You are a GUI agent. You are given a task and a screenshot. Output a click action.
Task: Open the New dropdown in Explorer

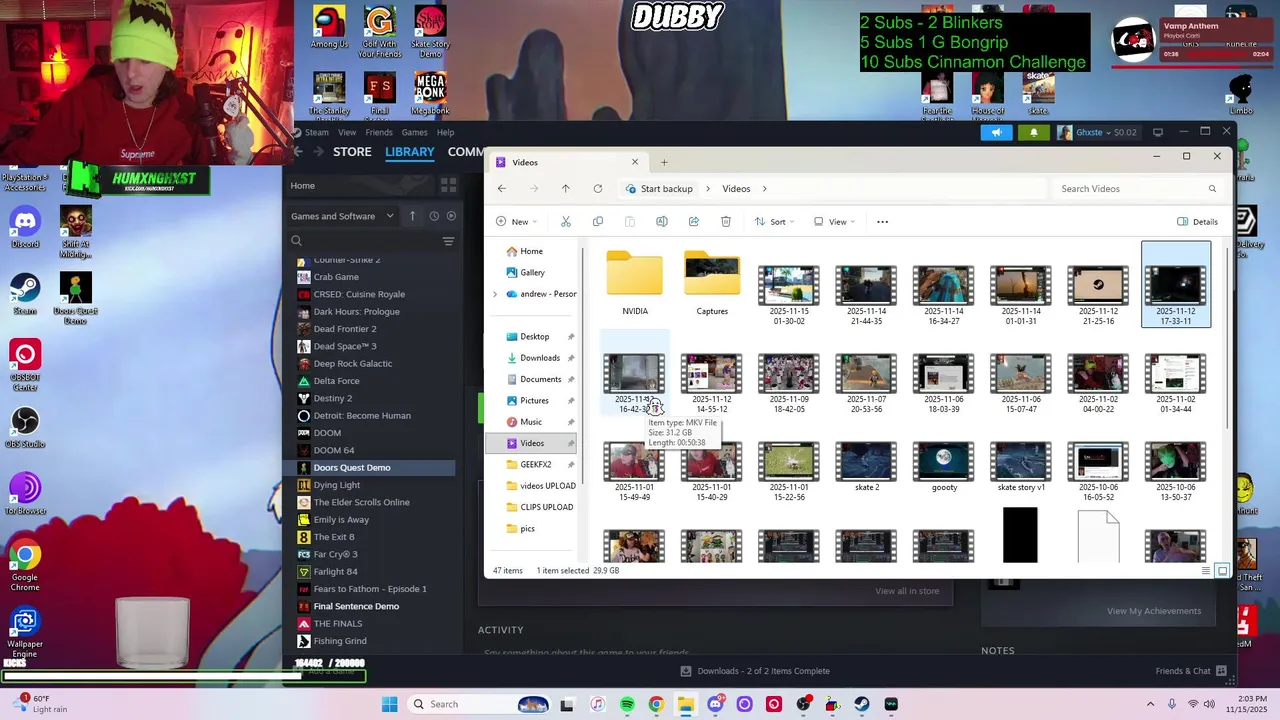pyautogui.click(x=517, y=222)
